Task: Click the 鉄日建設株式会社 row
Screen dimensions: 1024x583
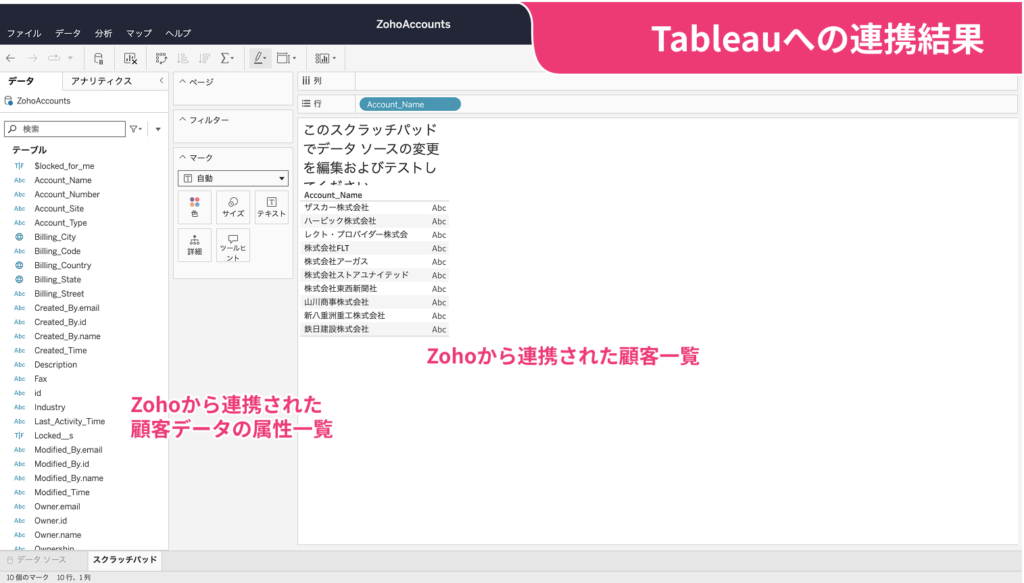Action: point(374,329)
